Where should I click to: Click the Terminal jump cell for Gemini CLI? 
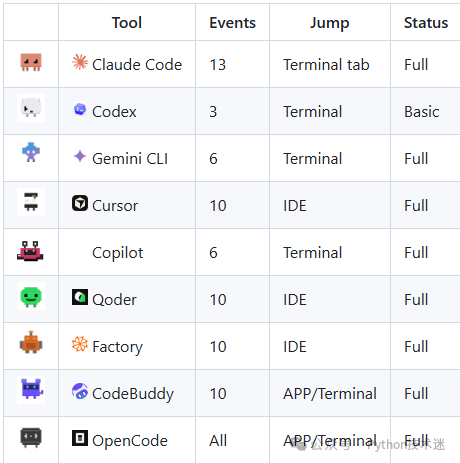[x=313, y=159]
